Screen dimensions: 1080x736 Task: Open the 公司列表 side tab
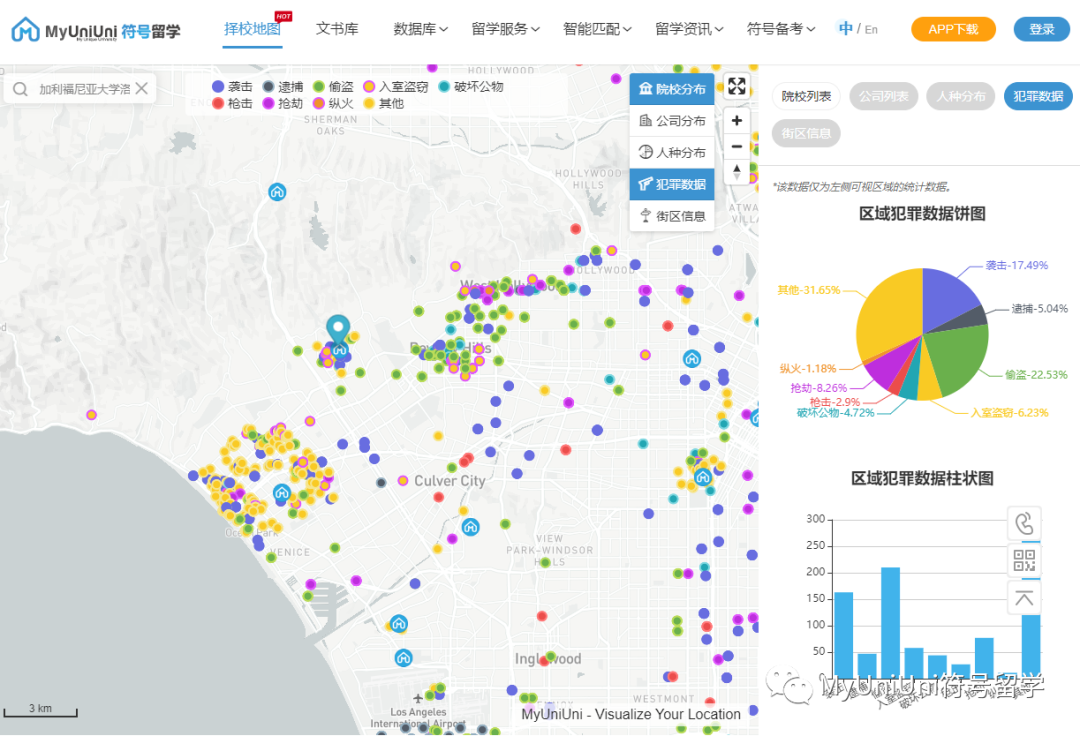[883, 96]
